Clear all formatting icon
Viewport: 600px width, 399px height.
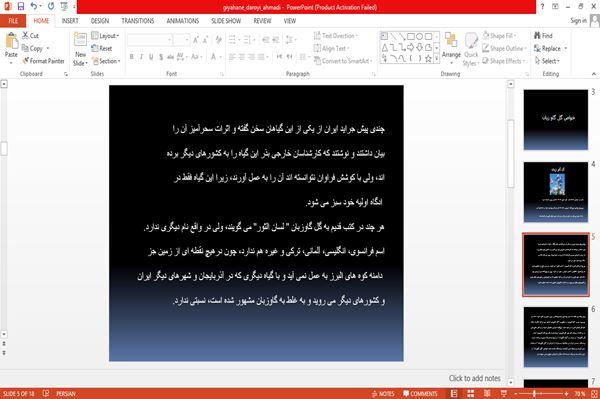(x=218, y=40)
